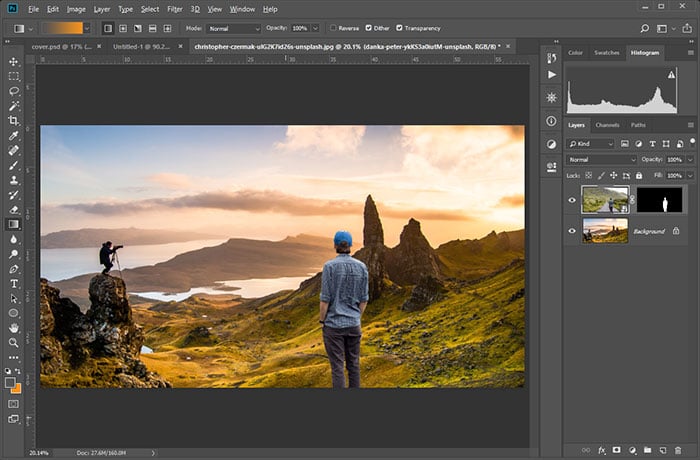Screen dimensions: 700x460
Task: Open the Image menu
Action: (76, 9)
